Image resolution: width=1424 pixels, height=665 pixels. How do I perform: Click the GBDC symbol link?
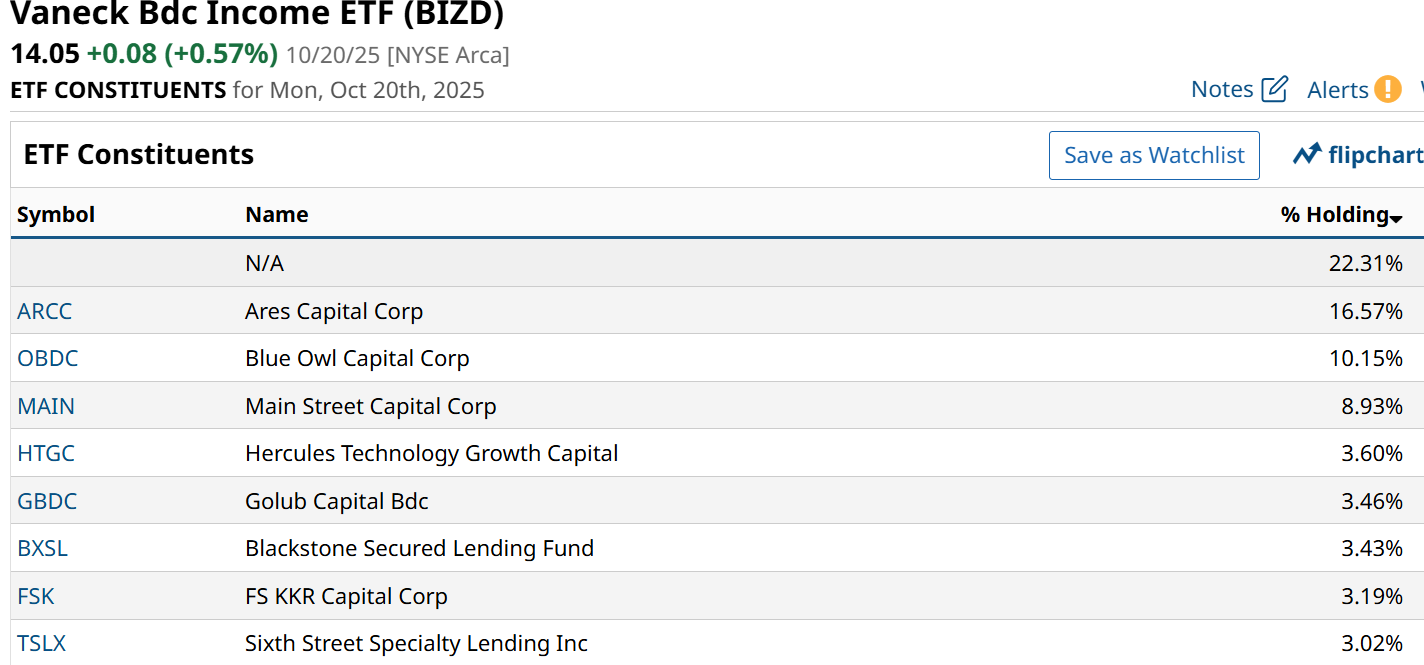[47, 501]
